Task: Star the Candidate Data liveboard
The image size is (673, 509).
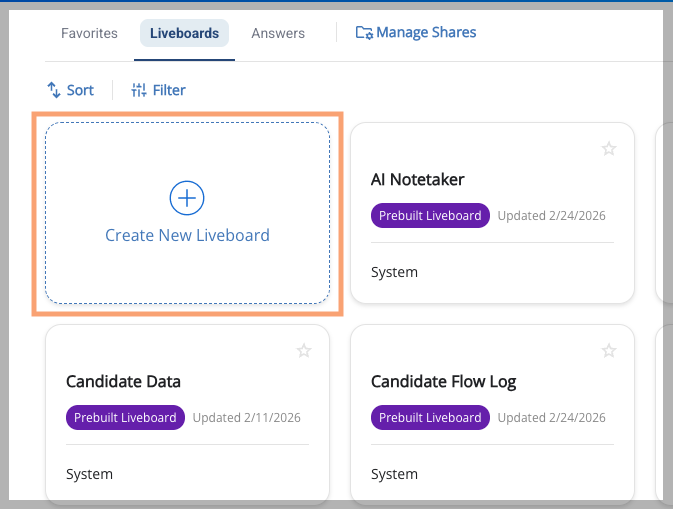Action: tap(304, 351)
